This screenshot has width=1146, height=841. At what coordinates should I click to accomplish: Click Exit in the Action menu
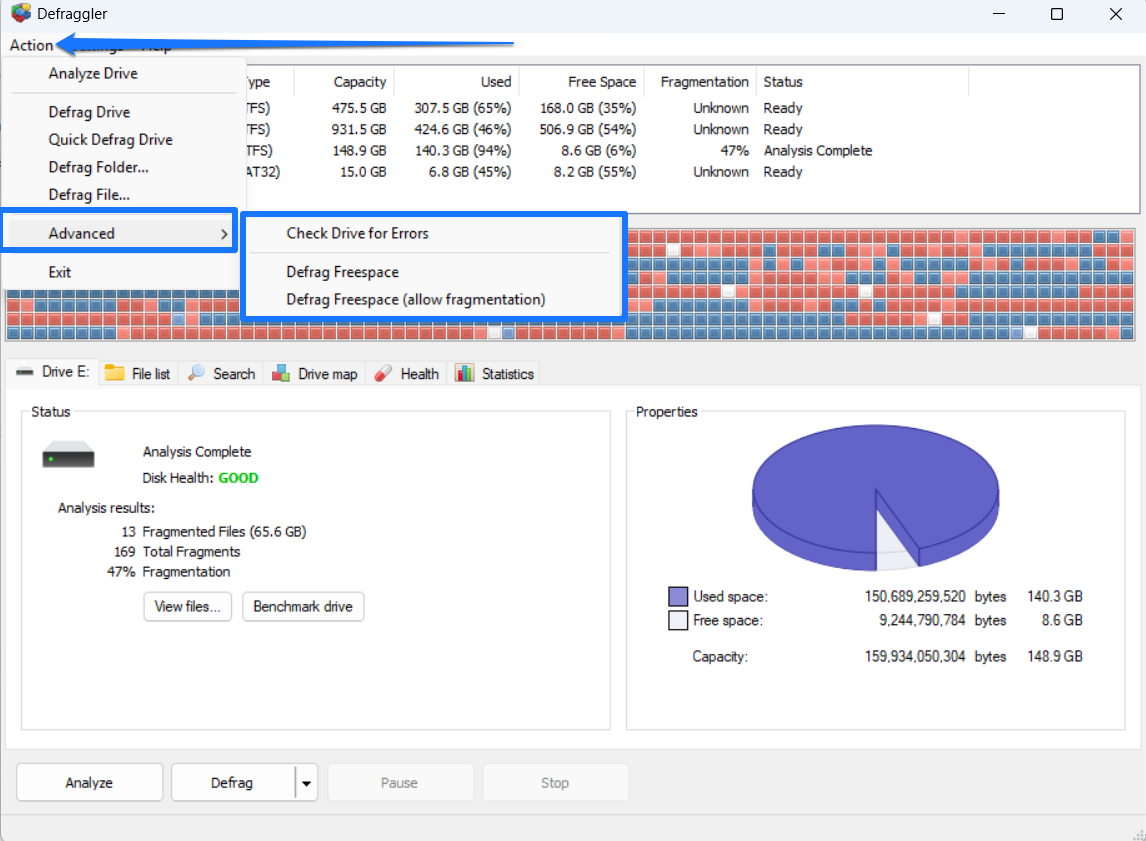click(x=60, y=271)
